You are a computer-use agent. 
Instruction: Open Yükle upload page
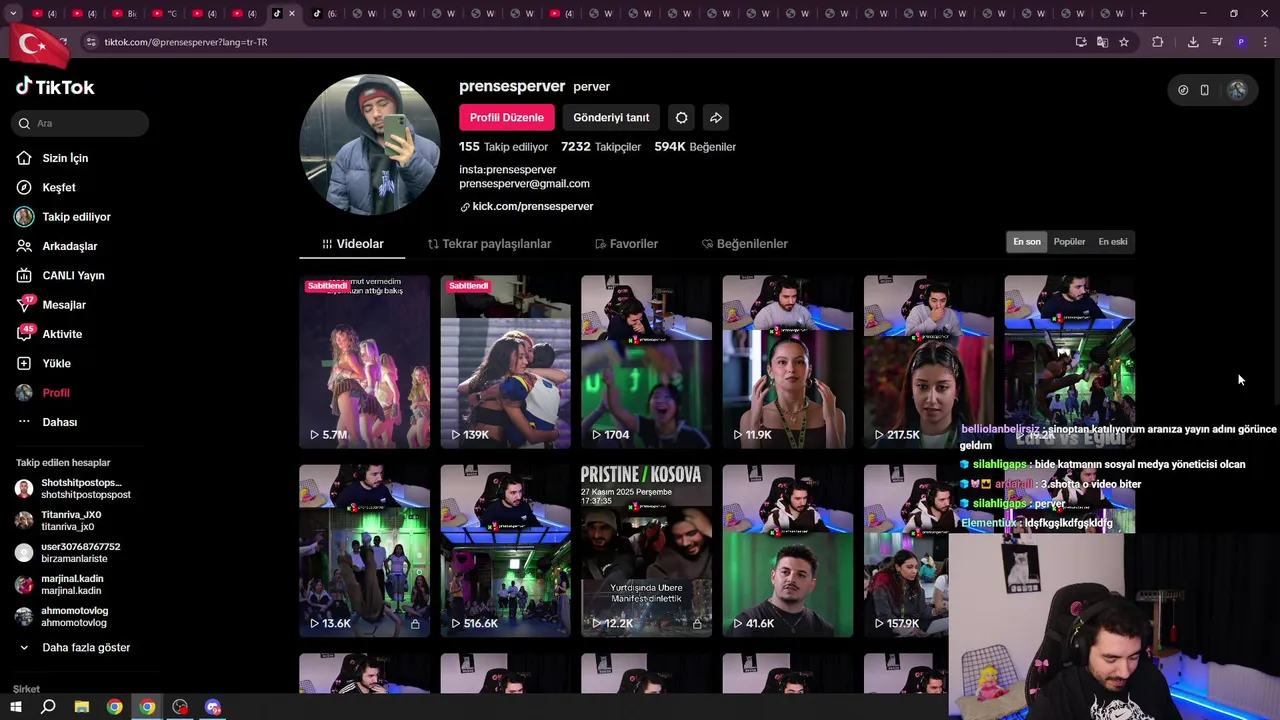(56, 363)
